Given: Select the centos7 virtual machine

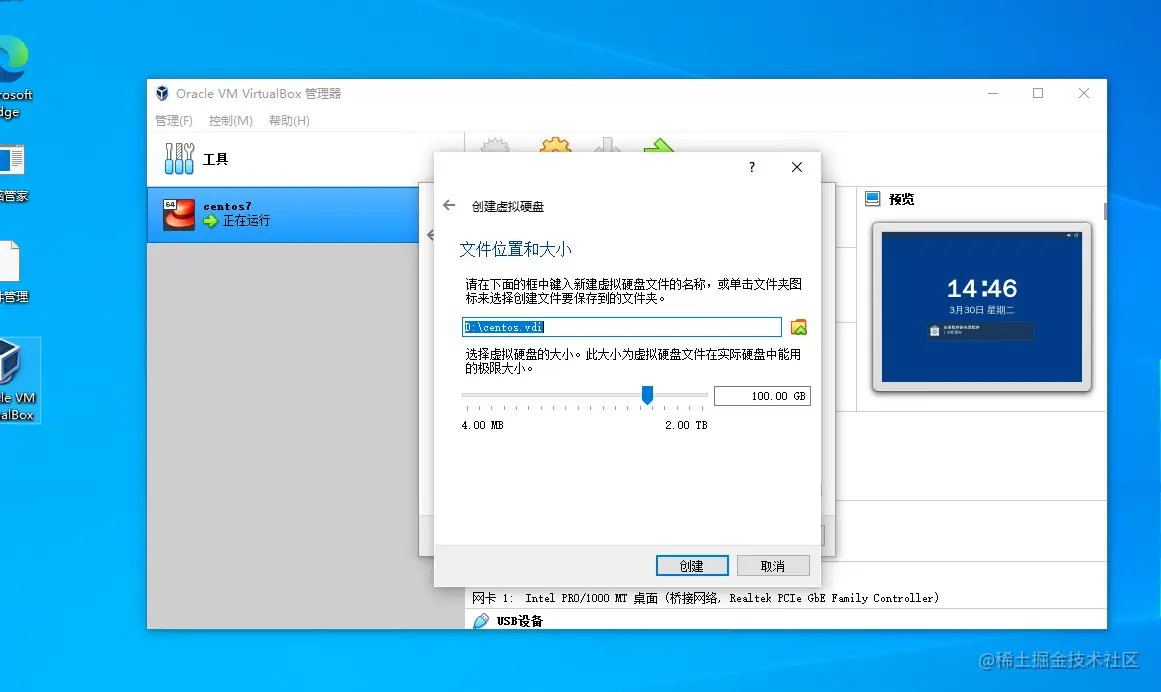Looking at the screenshot, I should [x=283, y=215].
